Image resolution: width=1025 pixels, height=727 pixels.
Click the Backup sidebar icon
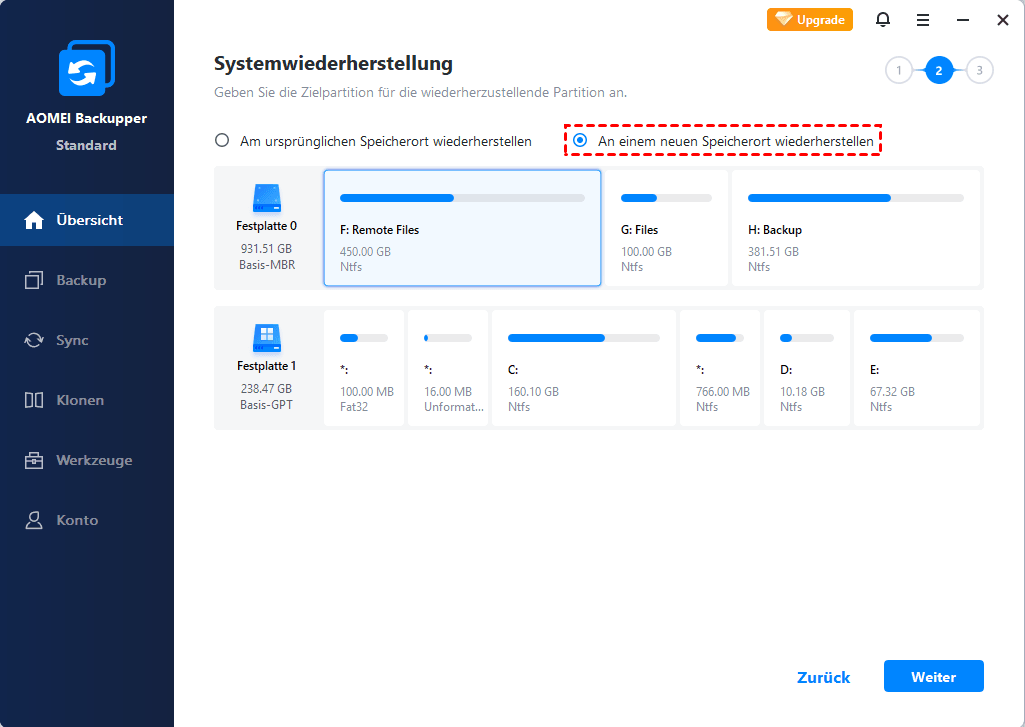pos(34,280)
